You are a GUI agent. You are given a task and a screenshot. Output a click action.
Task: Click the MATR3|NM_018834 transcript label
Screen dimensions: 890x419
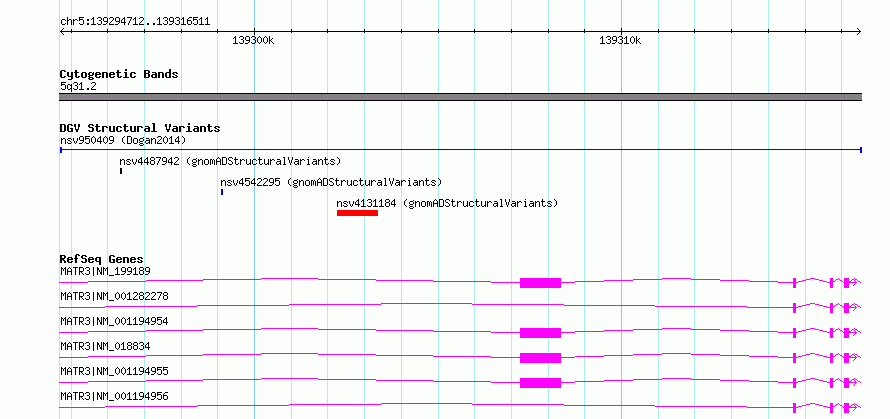click(105, 346)
